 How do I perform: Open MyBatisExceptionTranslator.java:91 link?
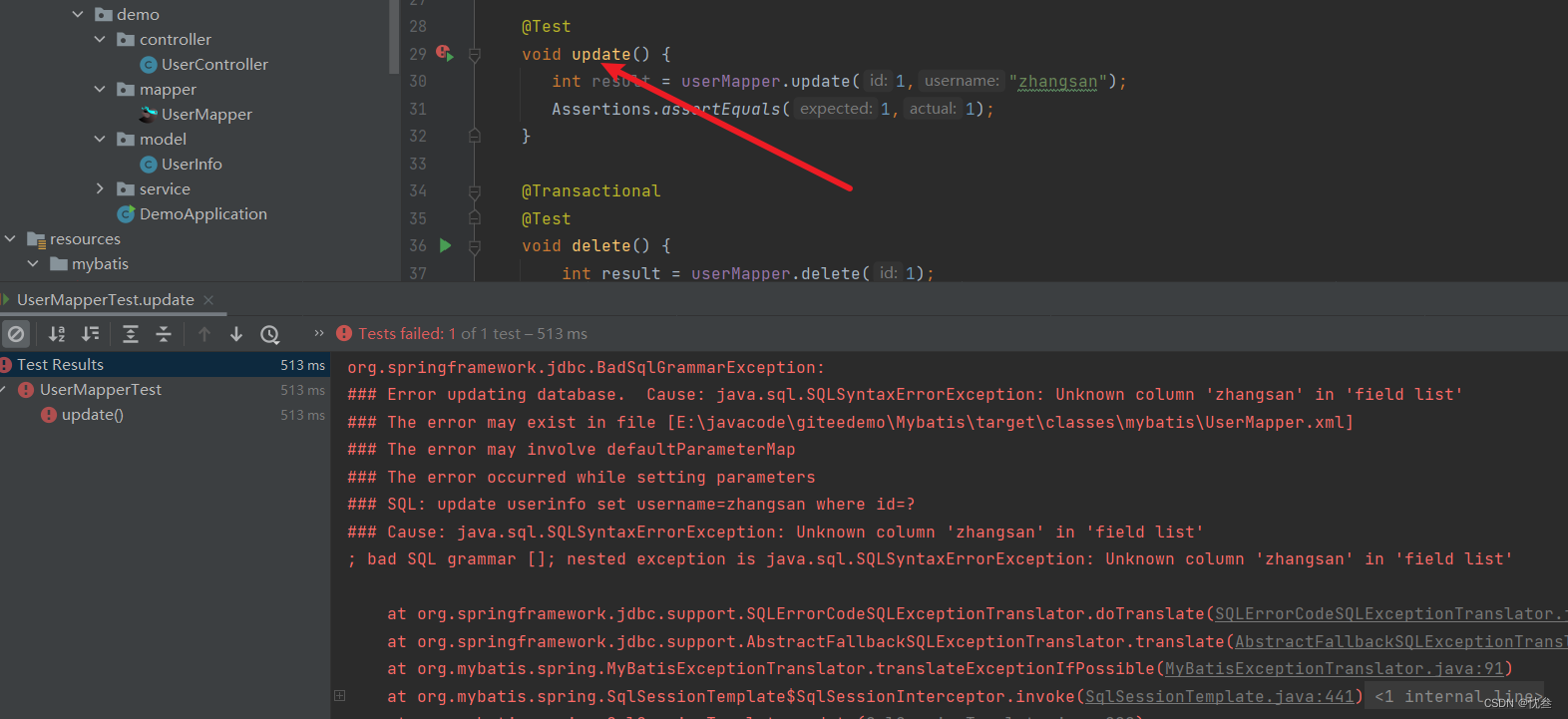[1334, 669]
